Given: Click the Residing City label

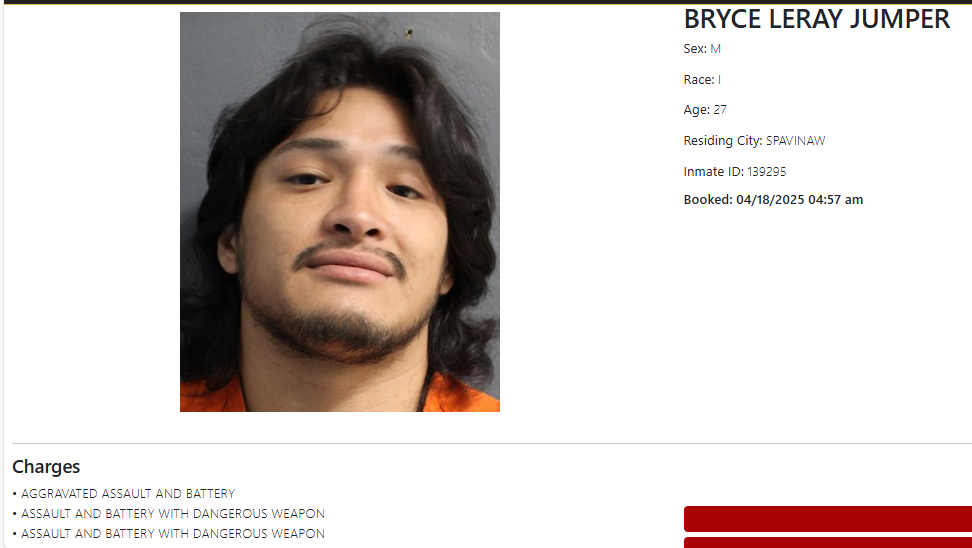Looking at the screenshot, I should click(723, 141).
